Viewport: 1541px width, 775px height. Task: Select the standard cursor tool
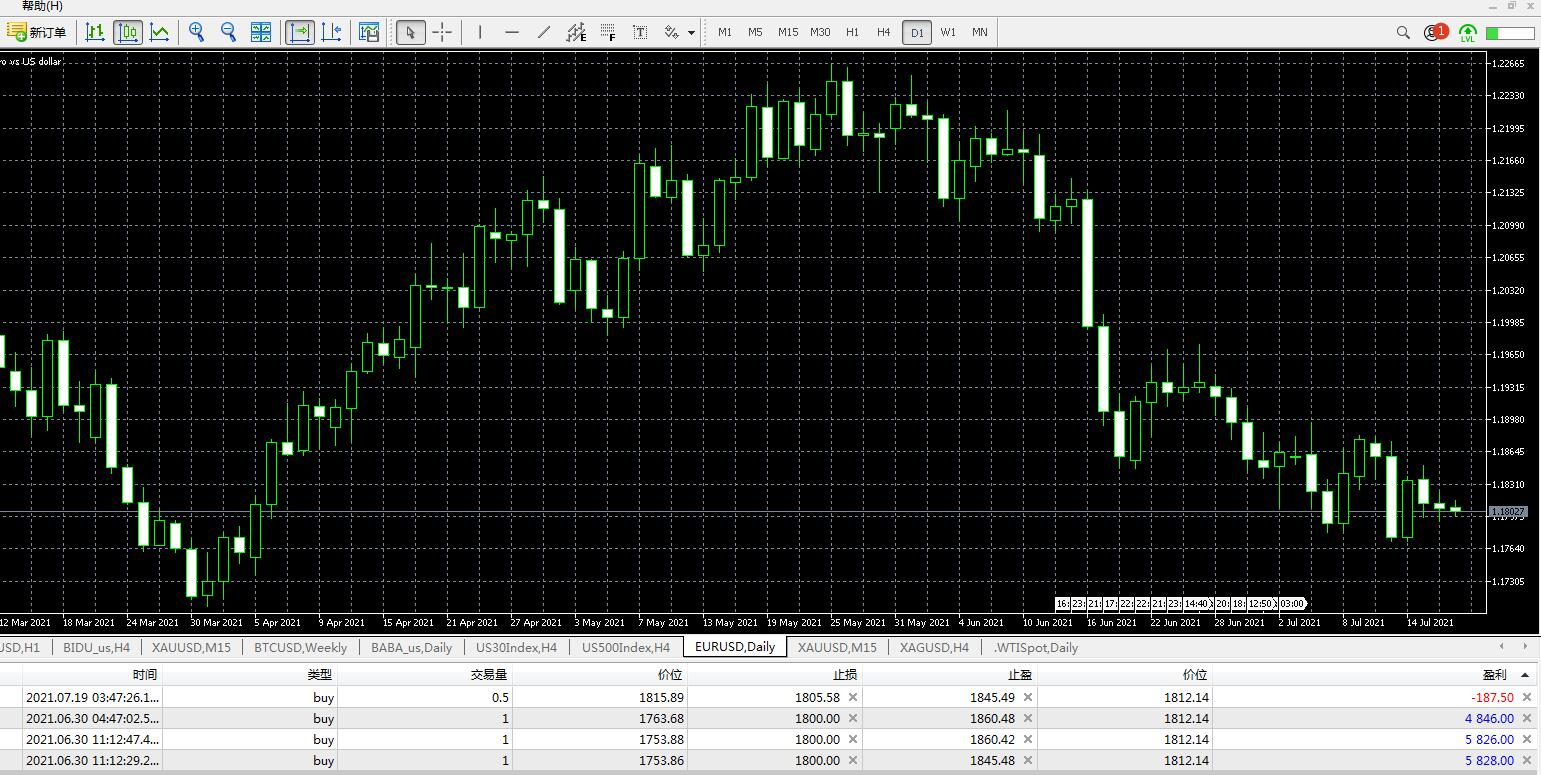[x=410, y=32]
